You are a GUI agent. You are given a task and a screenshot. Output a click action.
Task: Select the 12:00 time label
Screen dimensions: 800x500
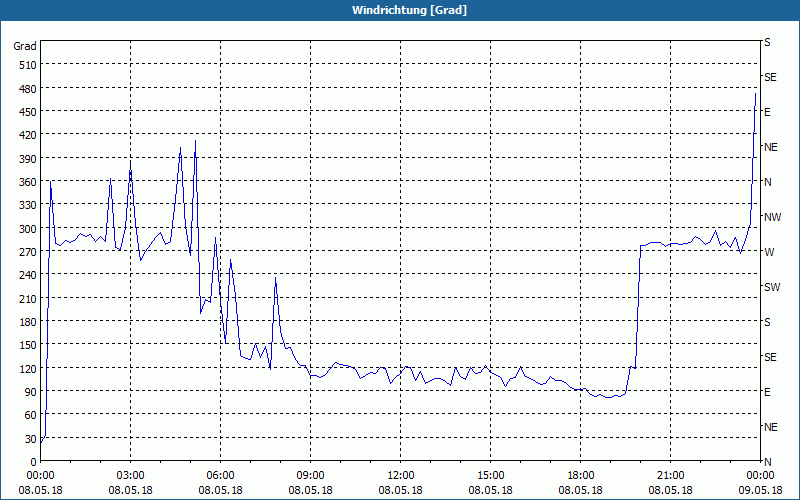[x=401, y=476]
